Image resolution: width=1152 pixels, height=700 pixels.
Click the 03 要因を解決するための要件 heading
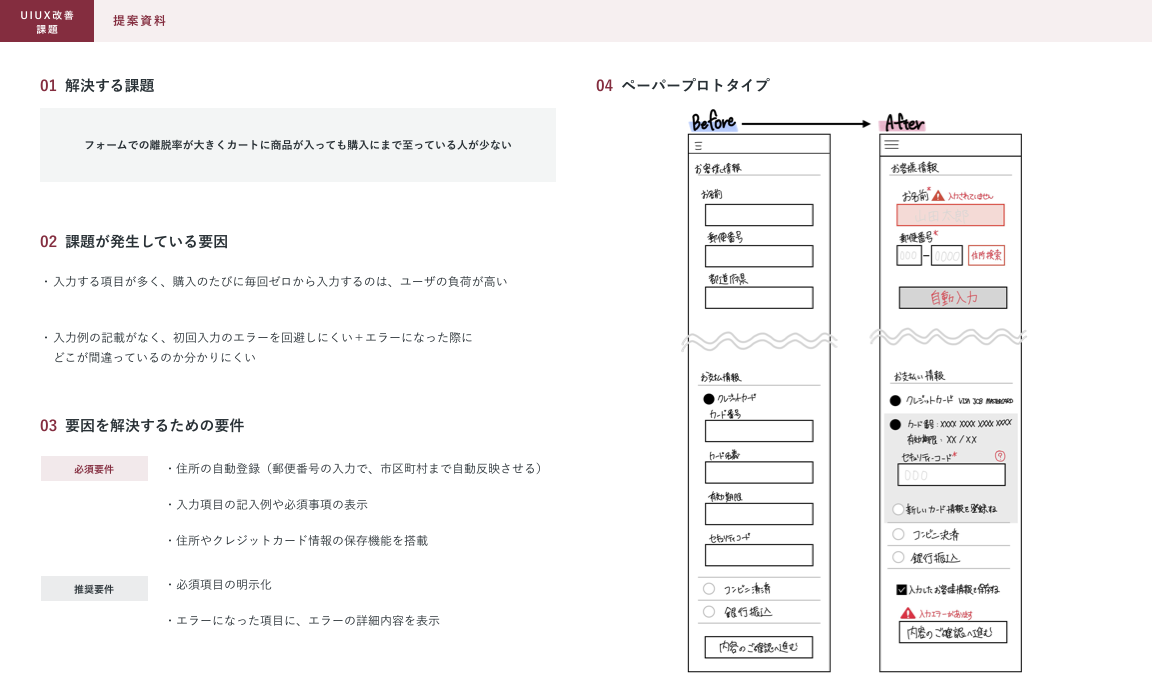pos(142,425)
